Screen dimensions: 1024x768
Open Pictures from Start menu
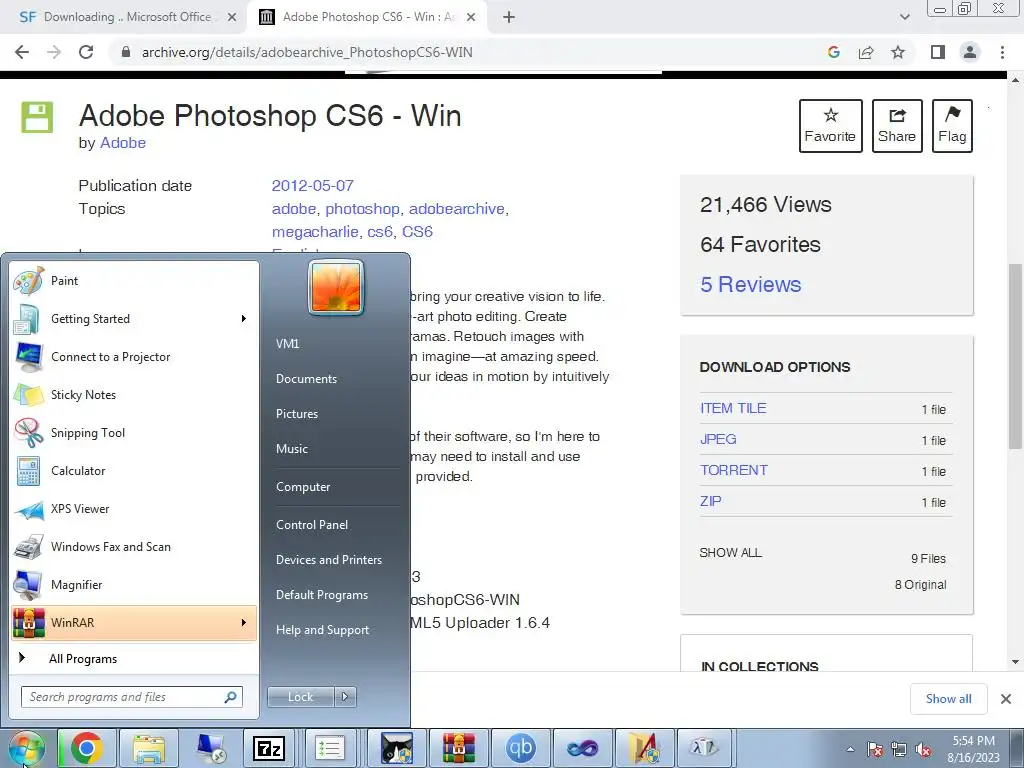296,414
